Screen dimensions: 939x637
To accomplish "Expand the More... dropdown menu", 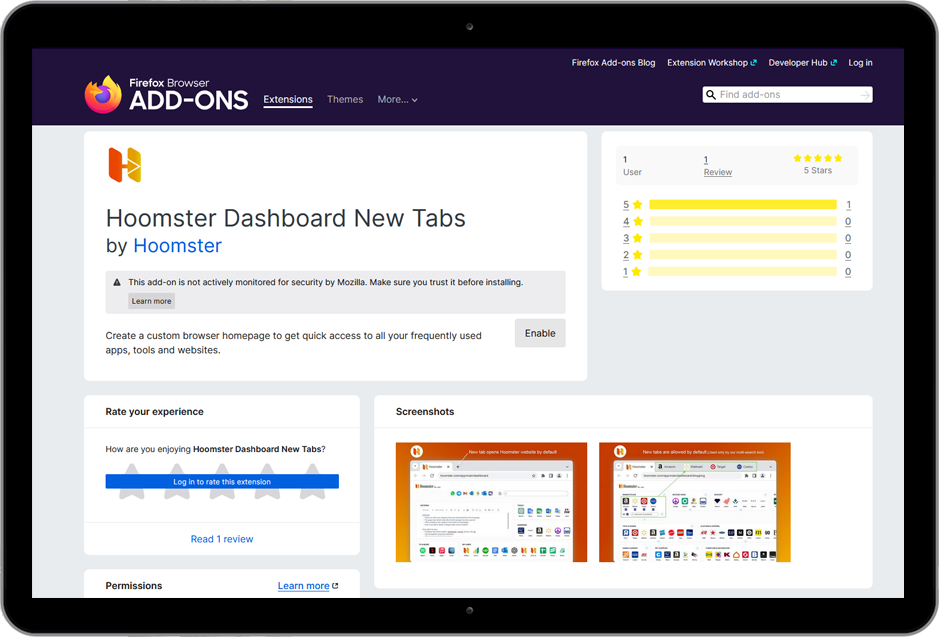I will (x=397, y=99).
